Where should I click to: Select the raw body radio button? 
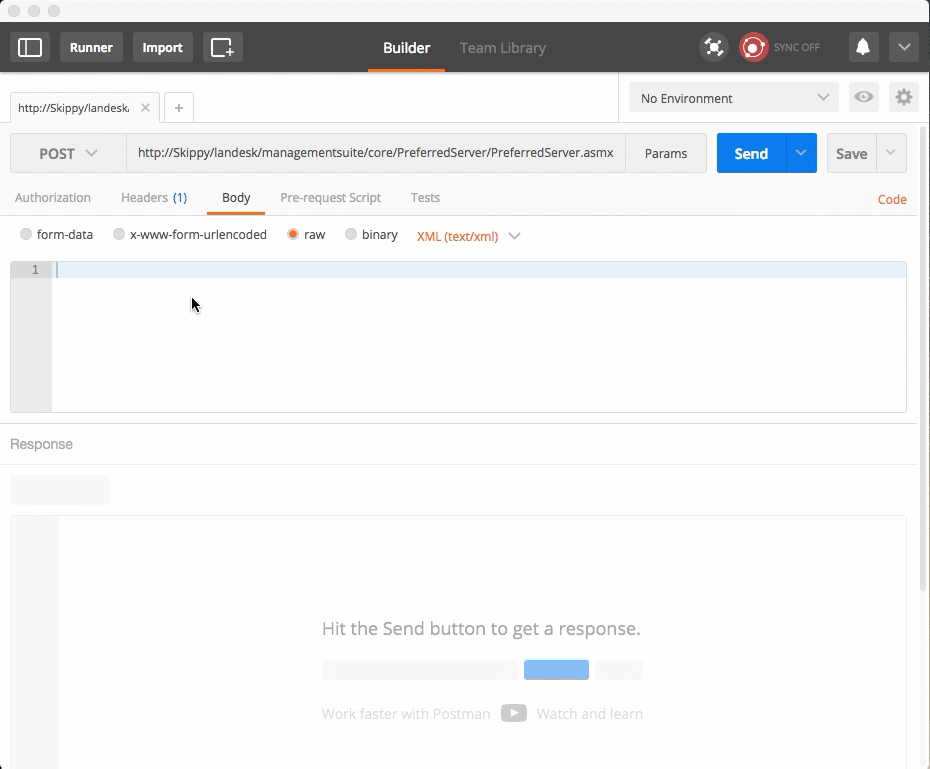click(x=292, y=234)
